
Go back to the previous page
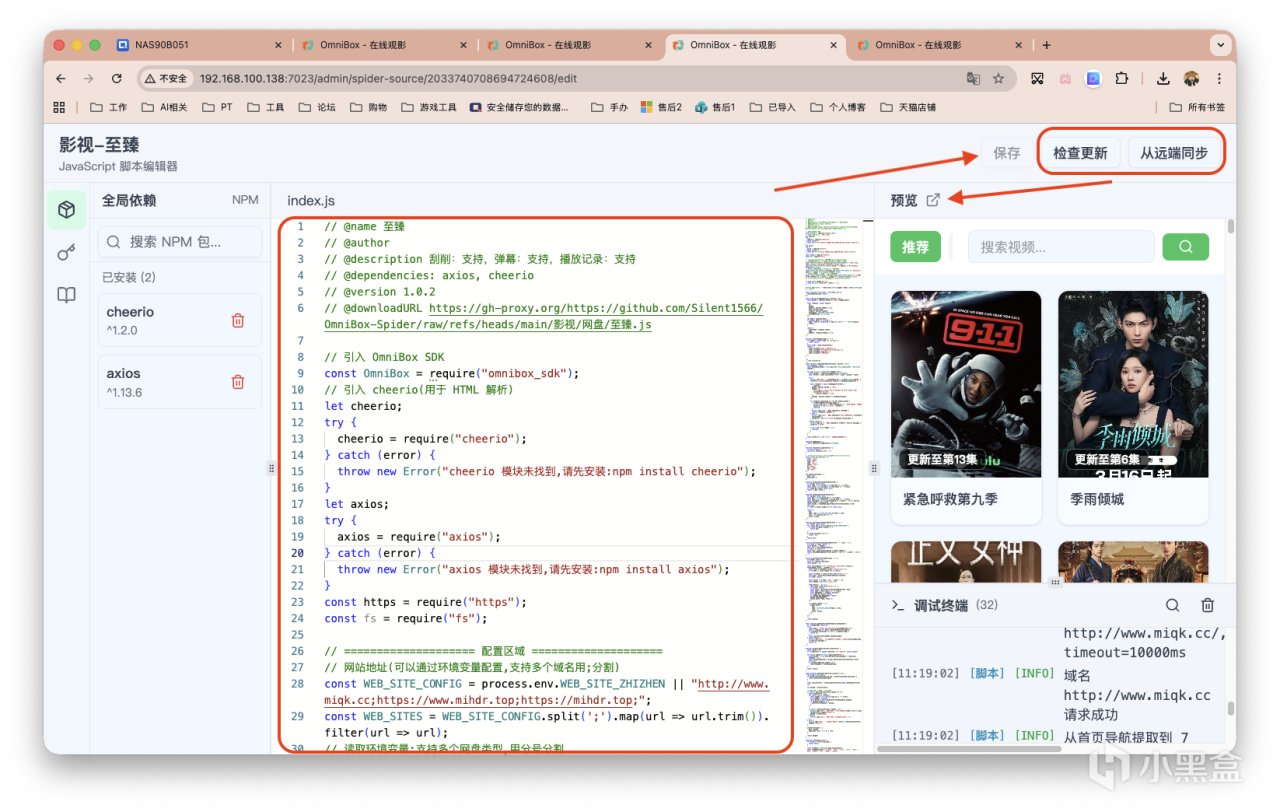click(62, 78)
